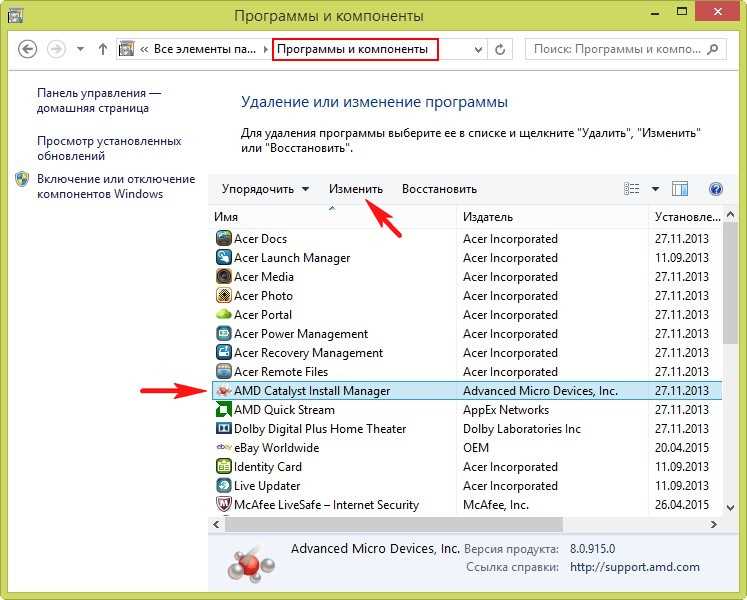The width and height of the screenshot is (747, 600).
Task: Click the vertical scrollbar down arrow
Action: [x=730, y=508]
